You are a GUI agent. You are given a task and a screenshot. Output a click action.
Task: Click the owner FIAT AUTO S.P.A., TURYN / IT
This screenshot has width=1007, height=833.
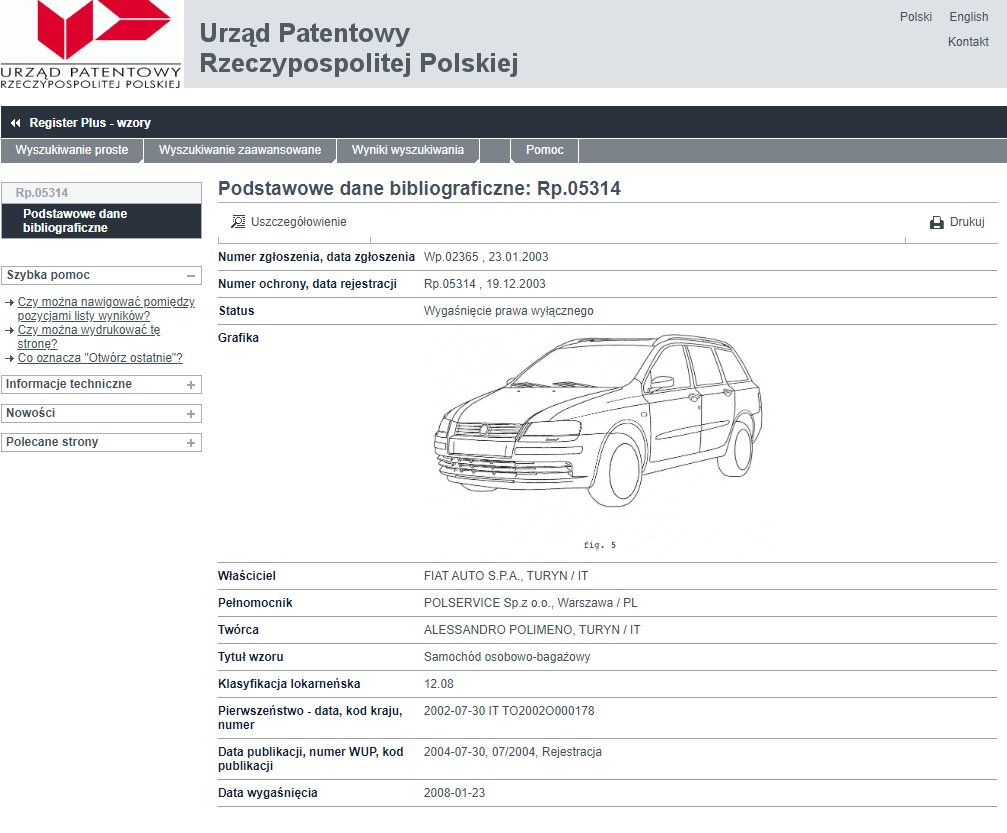click(x=506, y=576)
